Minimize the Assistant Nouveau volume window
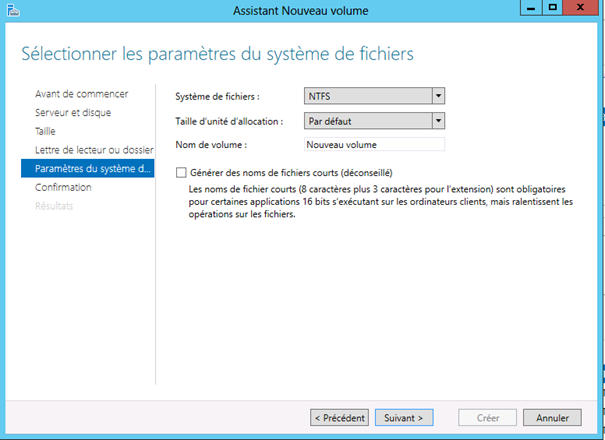Screen dimensions: 605x440 527,9
